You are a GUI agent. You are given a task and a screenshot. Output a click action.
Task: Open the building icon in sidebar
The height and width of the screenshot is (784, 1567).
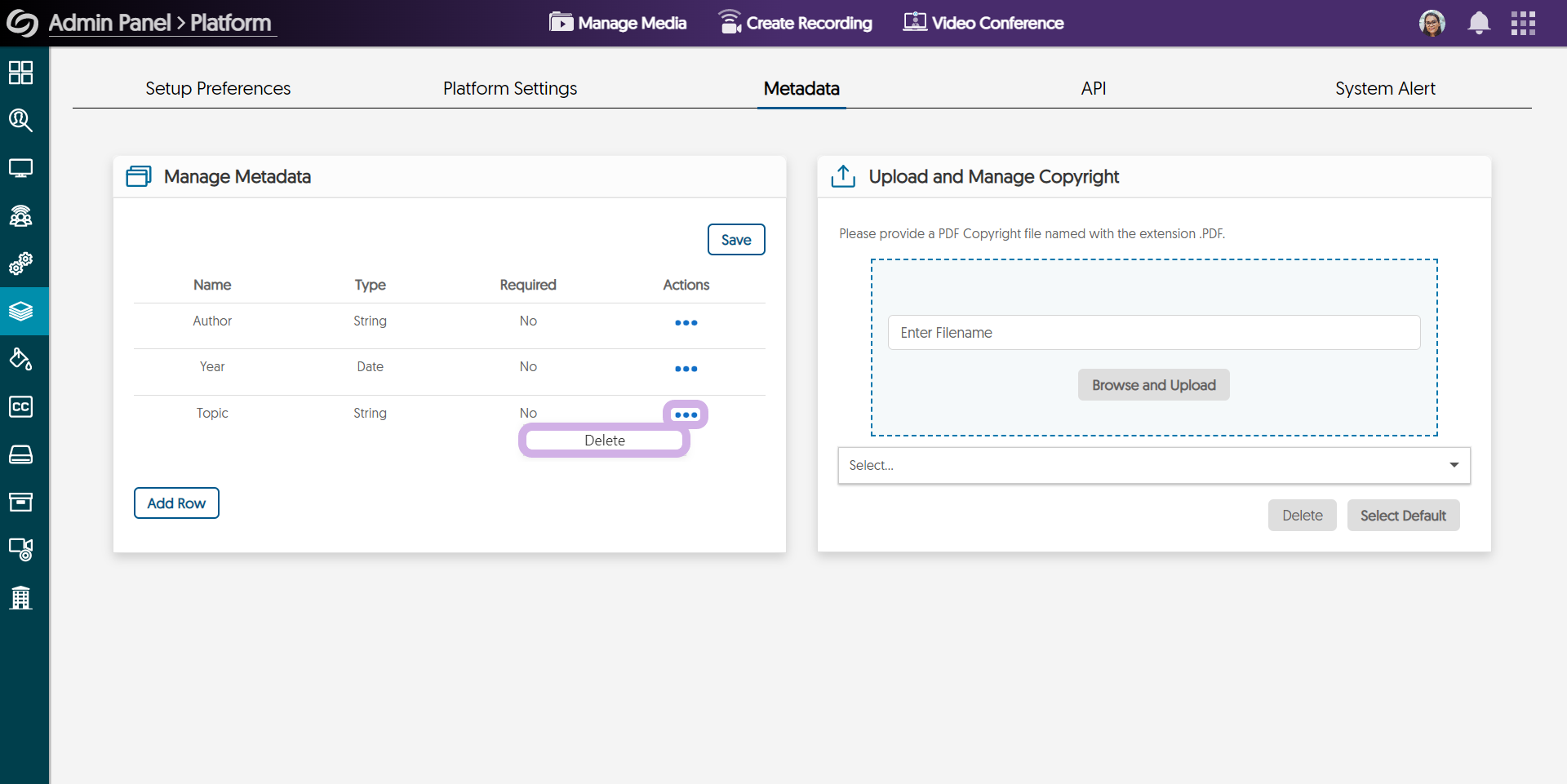coord(20,597)
